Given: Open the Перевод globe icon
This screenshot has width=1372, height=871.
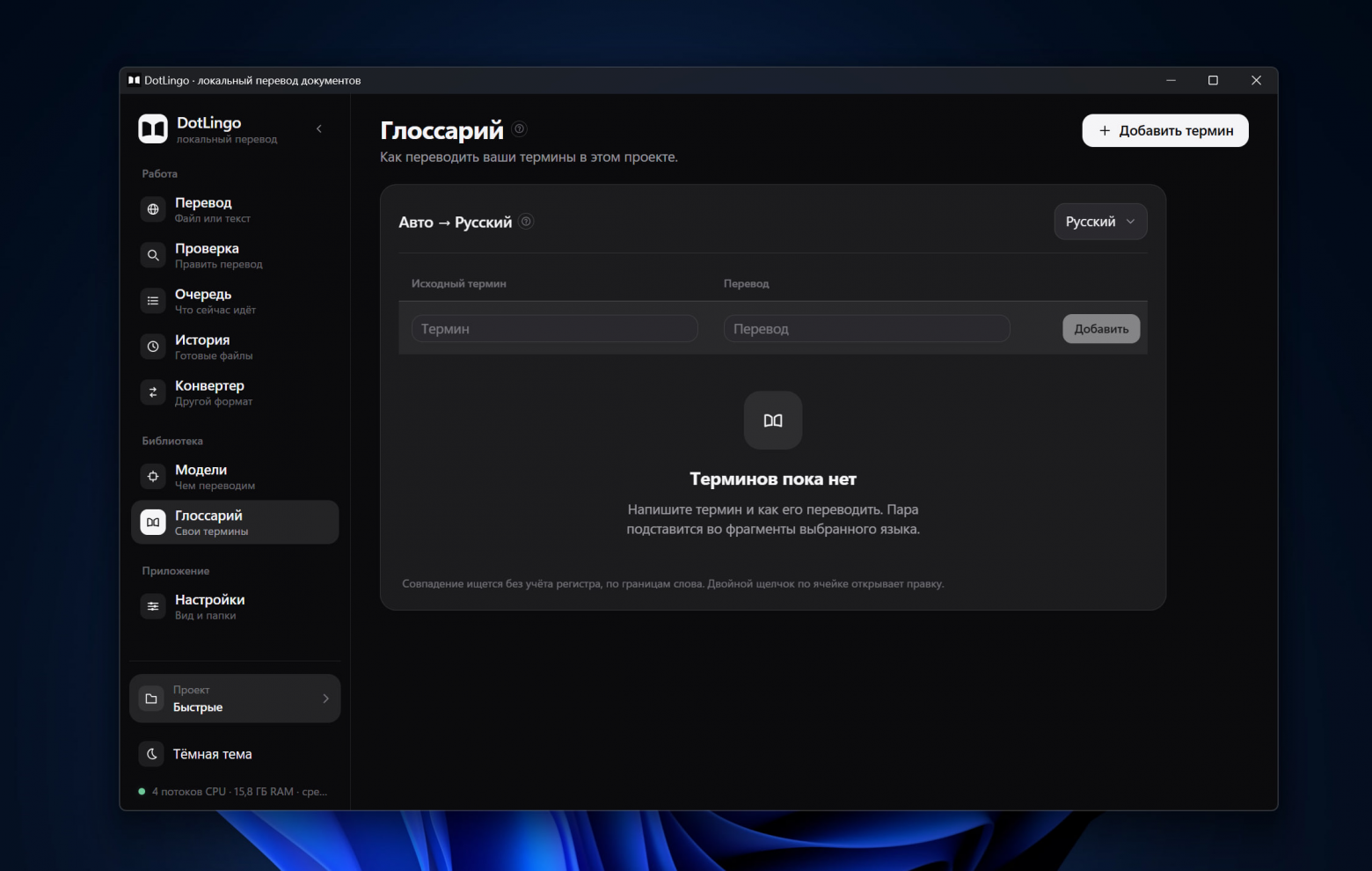Looking at the screenshot, I should click(153, 209).
